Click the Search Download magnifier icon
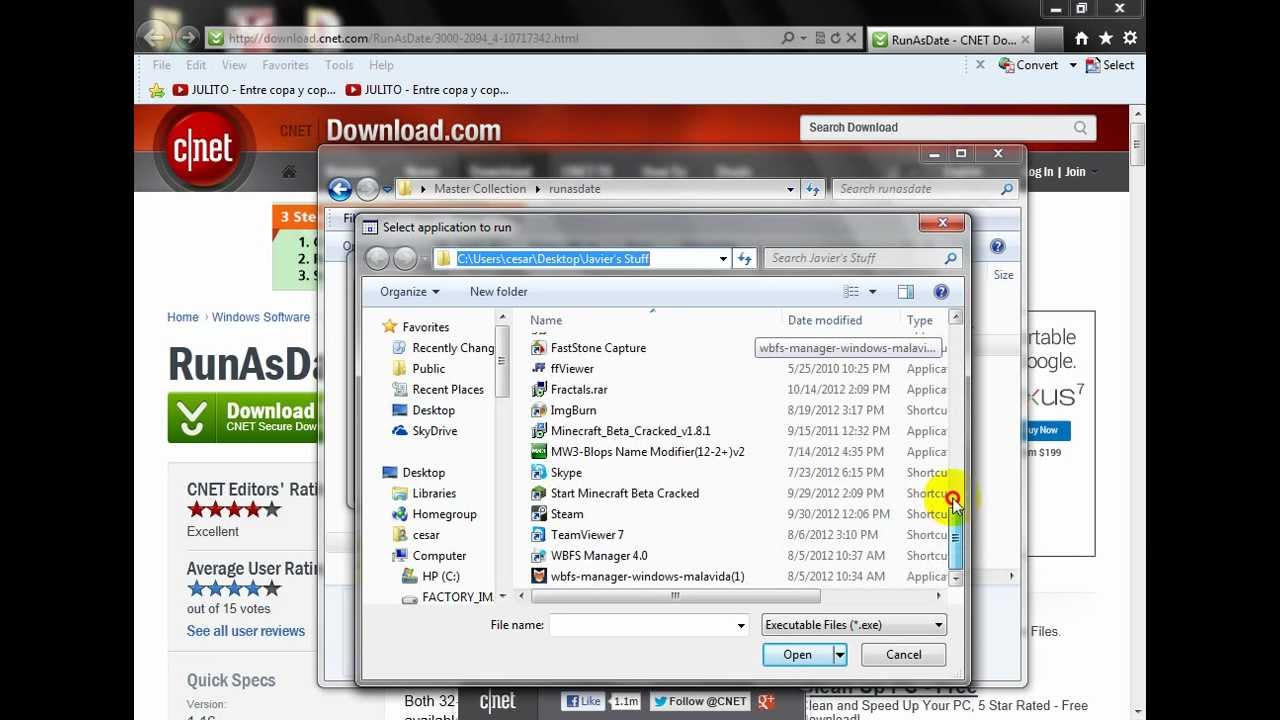 [1080, 128]
